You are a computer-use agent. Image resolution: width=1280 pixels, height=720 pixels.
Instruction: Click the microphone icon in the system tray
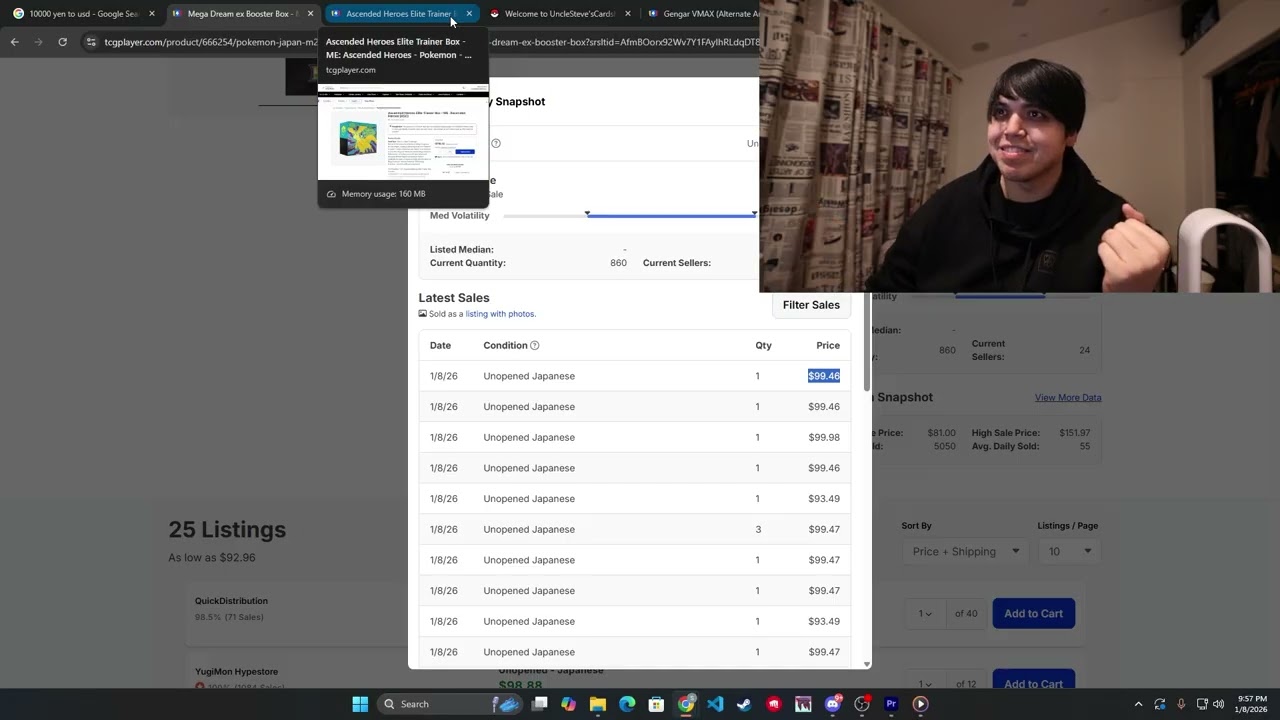click(x=1181, y=704)
